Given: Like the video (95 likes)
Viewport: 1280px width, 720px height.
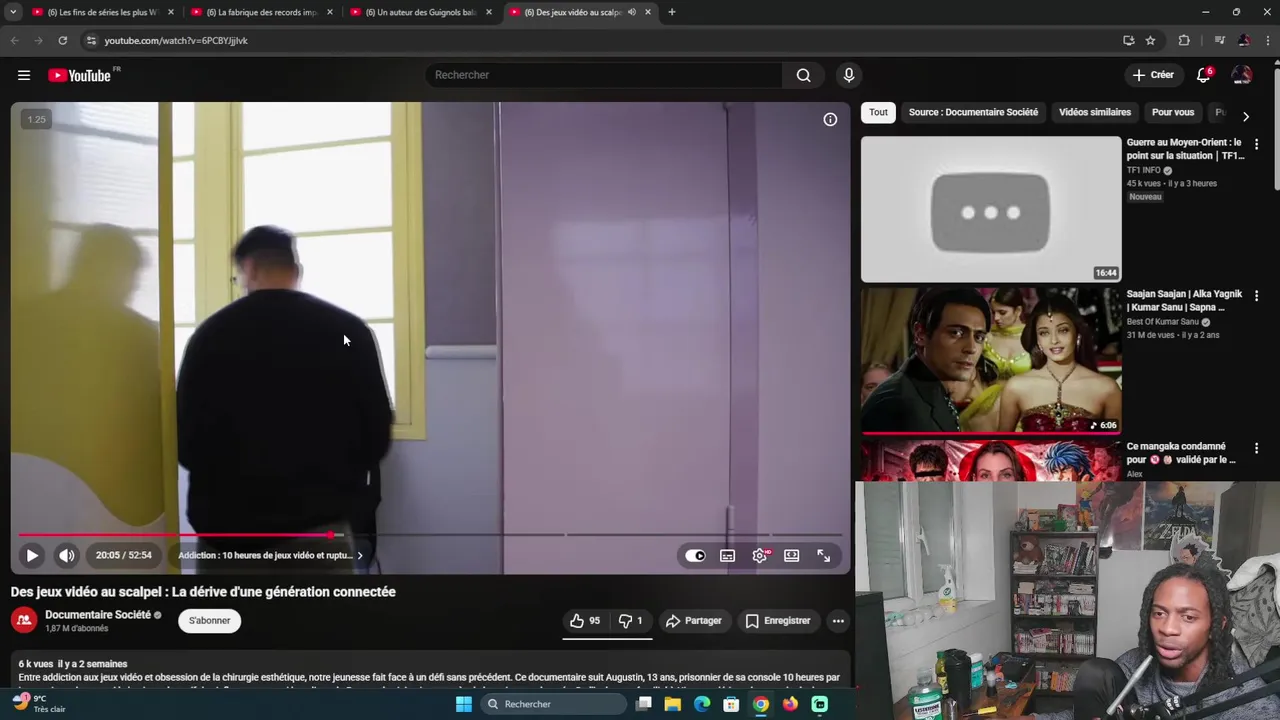Looking at the screenshot, I should pos(585,621).
